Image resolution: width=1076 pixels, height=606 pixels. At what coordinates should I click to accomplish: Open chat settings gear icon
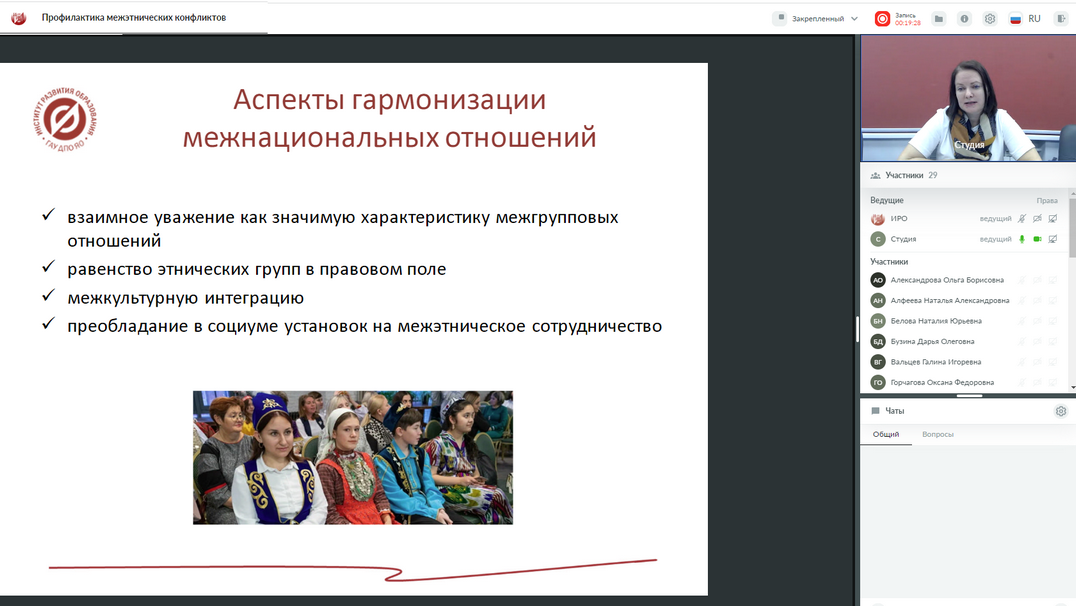pos(1061,411)
